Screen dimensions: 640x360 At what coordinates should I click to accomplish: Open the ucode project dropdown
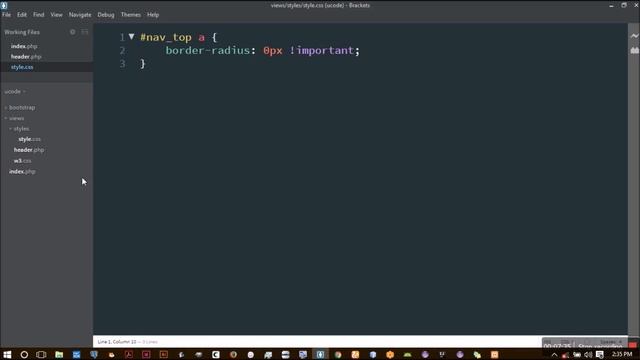point(15,91)
